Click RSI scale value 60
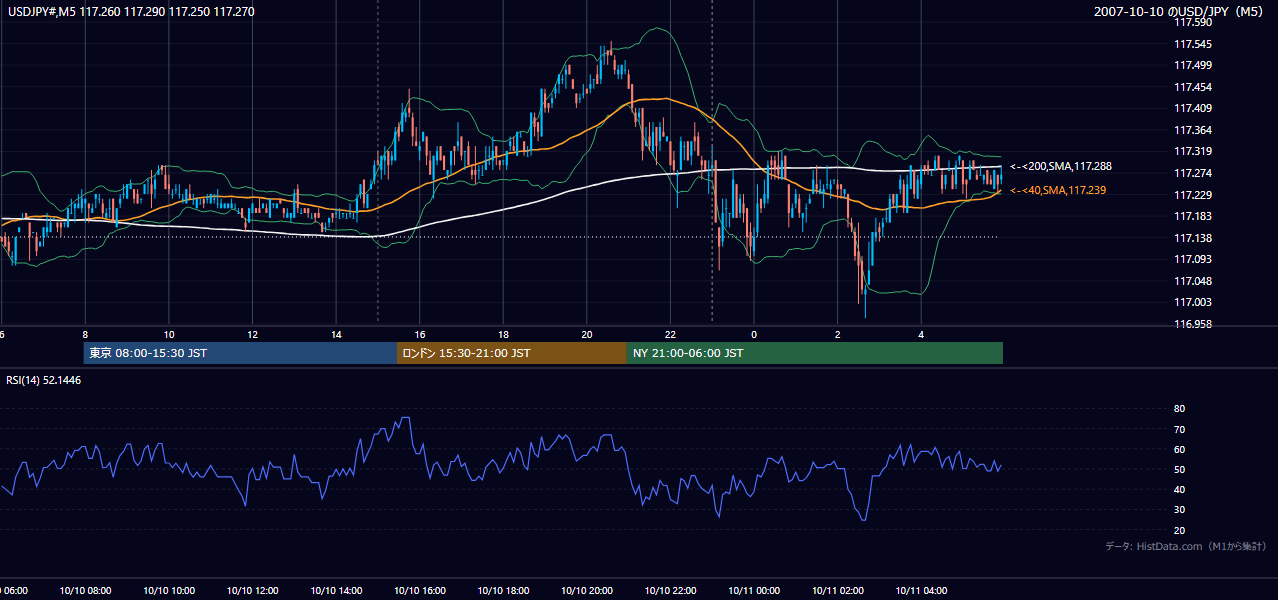The width and height of the screenshot is (1278, 600). 1180,449
